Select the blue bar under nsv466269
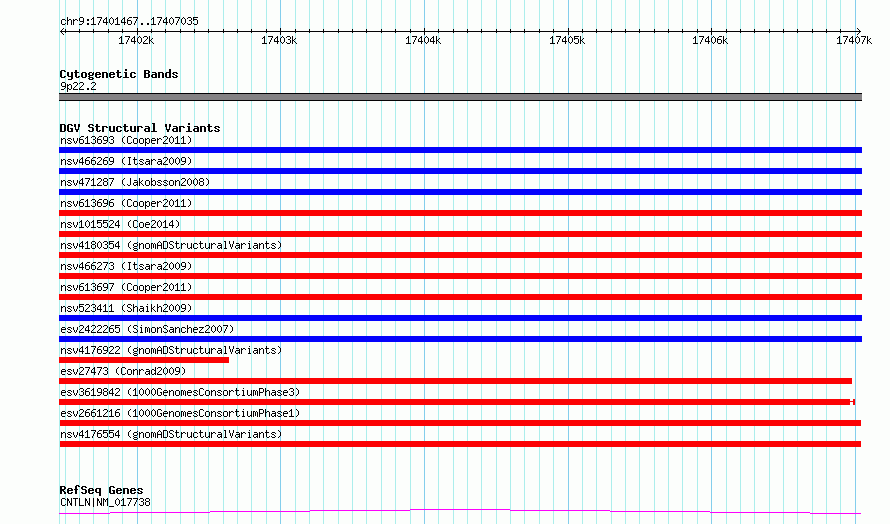 coord(460,171)
